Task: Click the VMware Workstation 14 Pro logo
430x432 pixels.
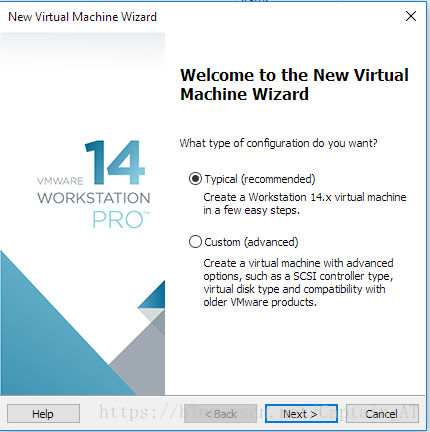Action: click(x=94, y=184)
